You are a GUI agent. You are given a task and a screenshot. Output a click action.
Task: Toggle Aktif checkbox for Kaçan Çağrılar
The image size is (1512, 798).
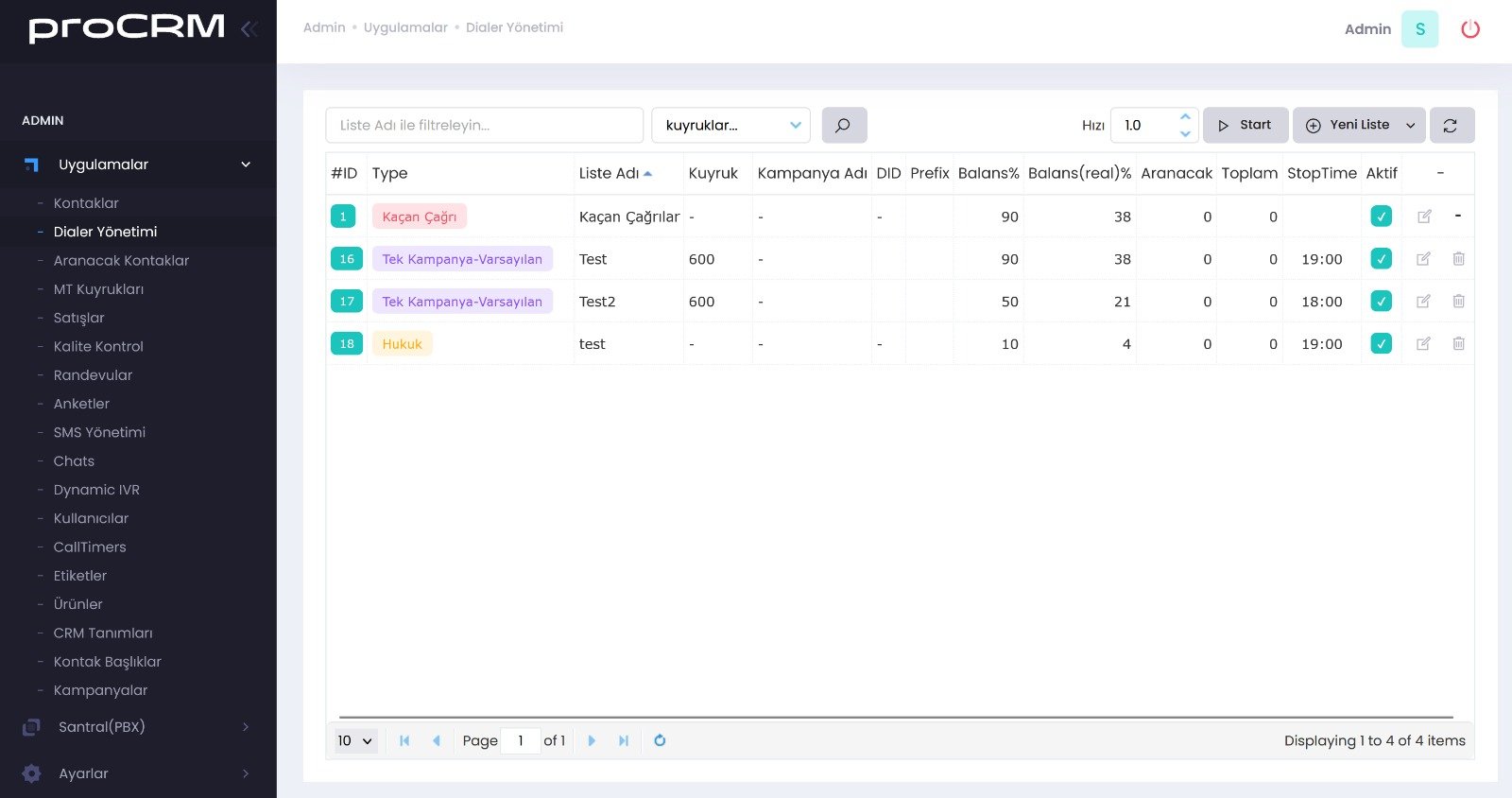click(x=1381, y=217)
